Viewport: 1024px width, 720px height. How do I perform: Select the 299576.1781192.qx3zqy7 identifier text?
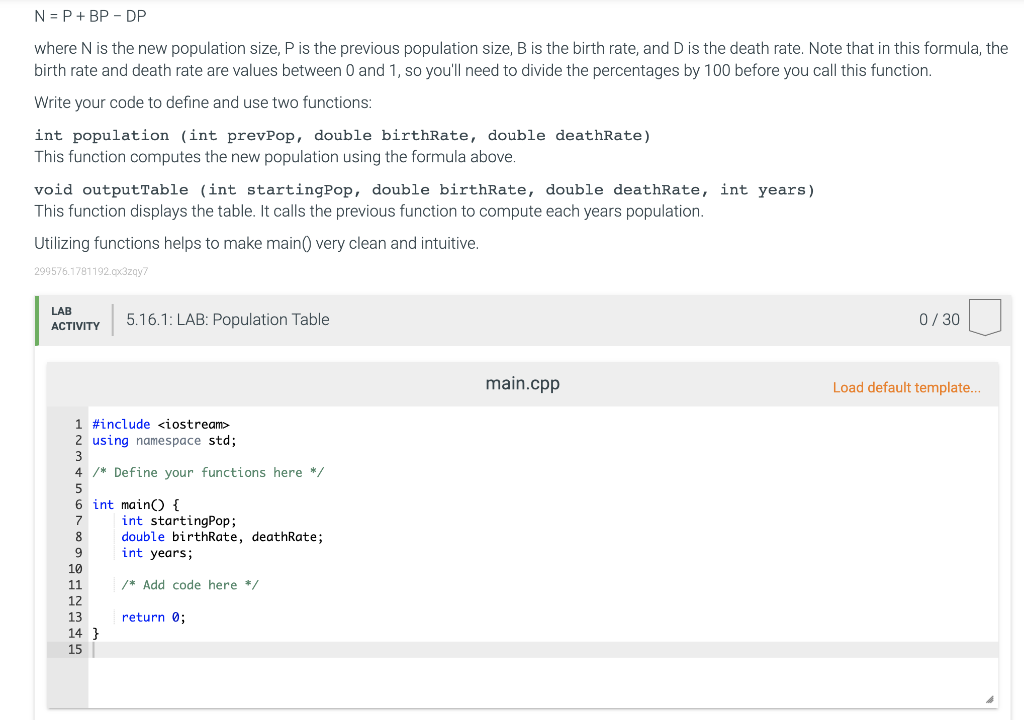[91, 271]
